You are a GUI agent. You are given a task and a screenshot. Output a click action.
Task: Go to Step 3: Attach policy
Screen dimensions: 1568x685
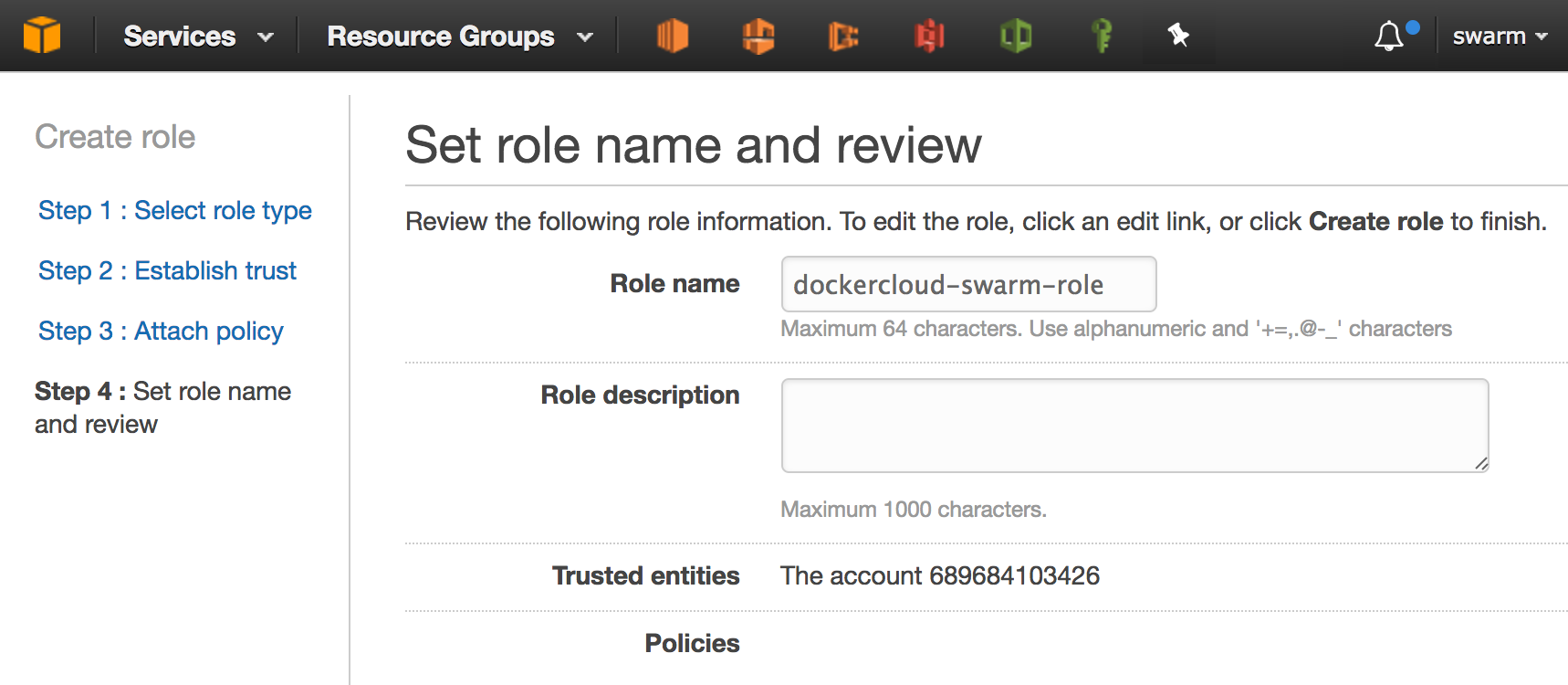[x=161, y=331]
